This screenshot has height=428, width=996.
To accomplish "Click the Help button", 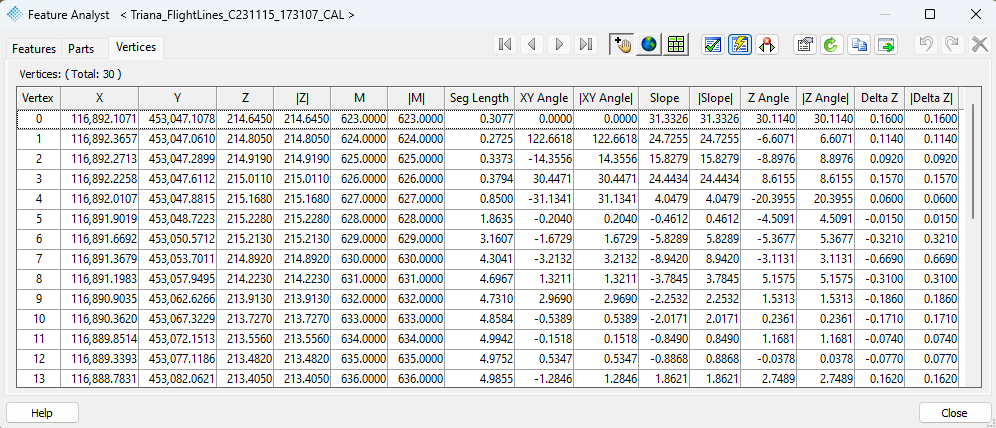I will 42,413.
